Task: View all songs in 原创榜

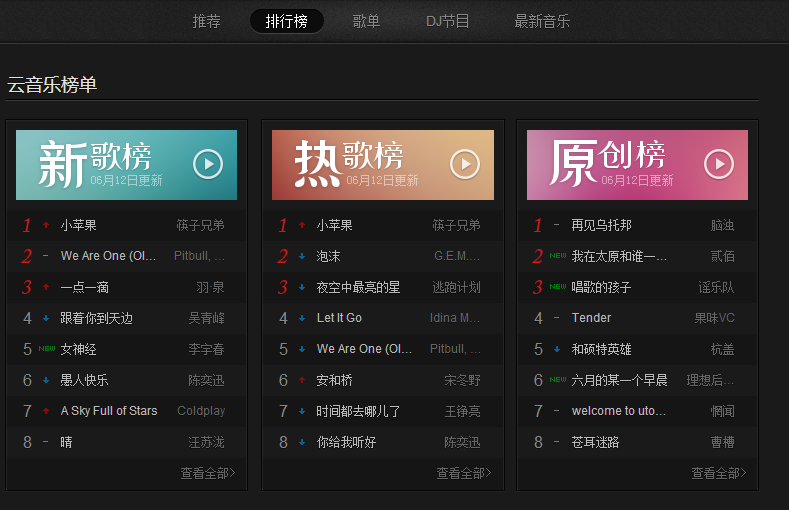Action: coord(719,473)
